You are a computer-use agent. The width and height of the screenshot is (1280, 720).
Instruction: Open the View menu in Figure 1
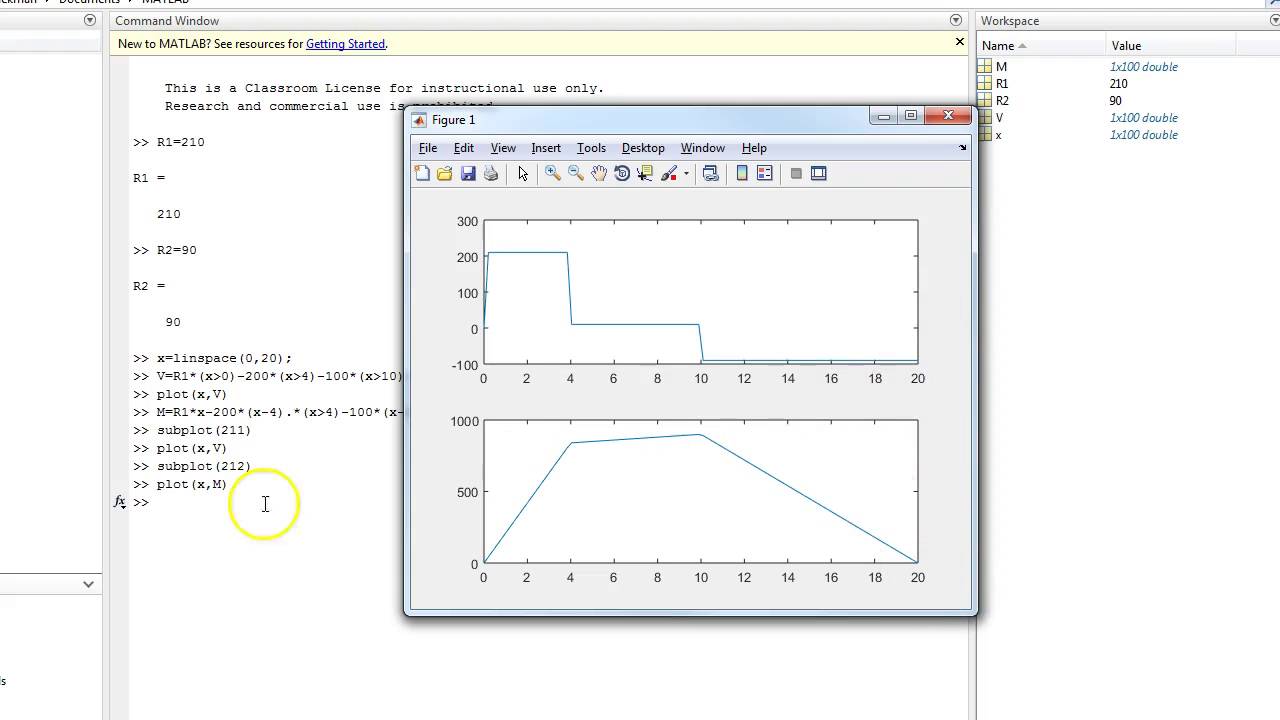pyautogui.click(x=503, y=148)
